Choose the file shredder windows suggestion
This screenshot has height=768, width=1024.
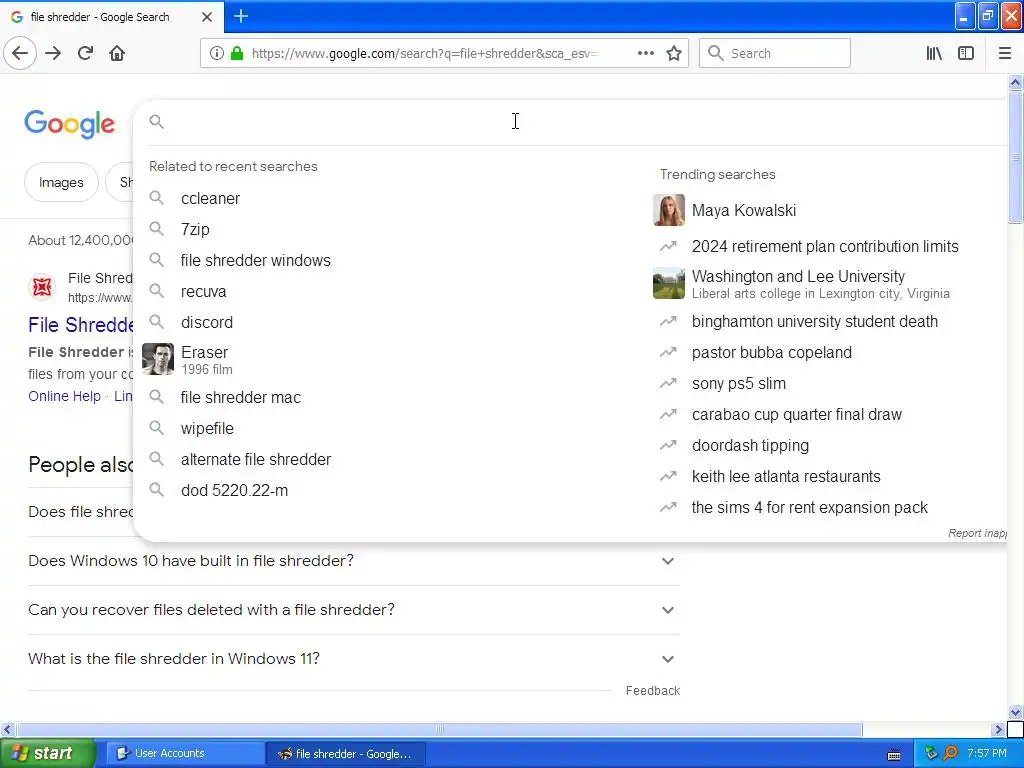pos(256,261)
